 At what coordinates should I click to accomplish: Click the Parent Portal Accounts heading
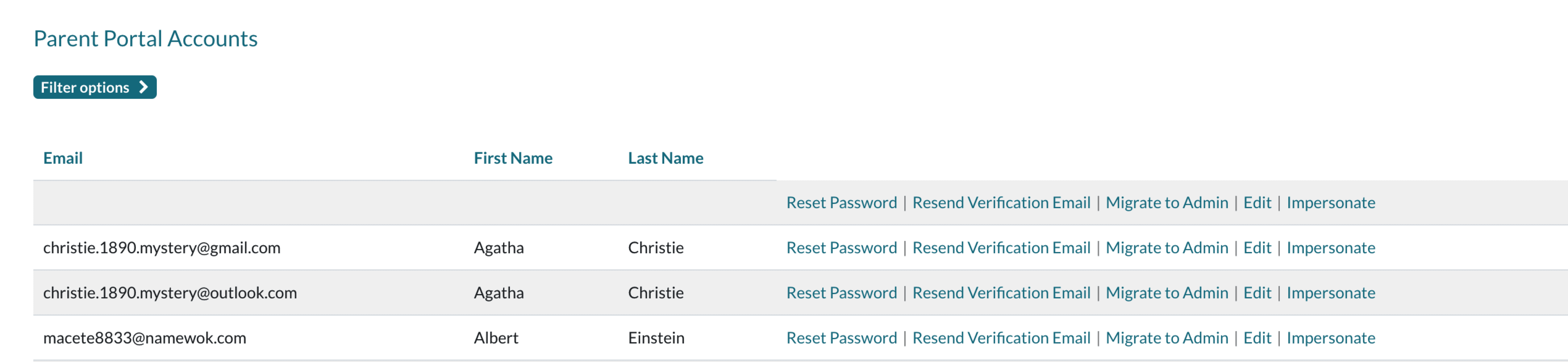coord(145,38)
